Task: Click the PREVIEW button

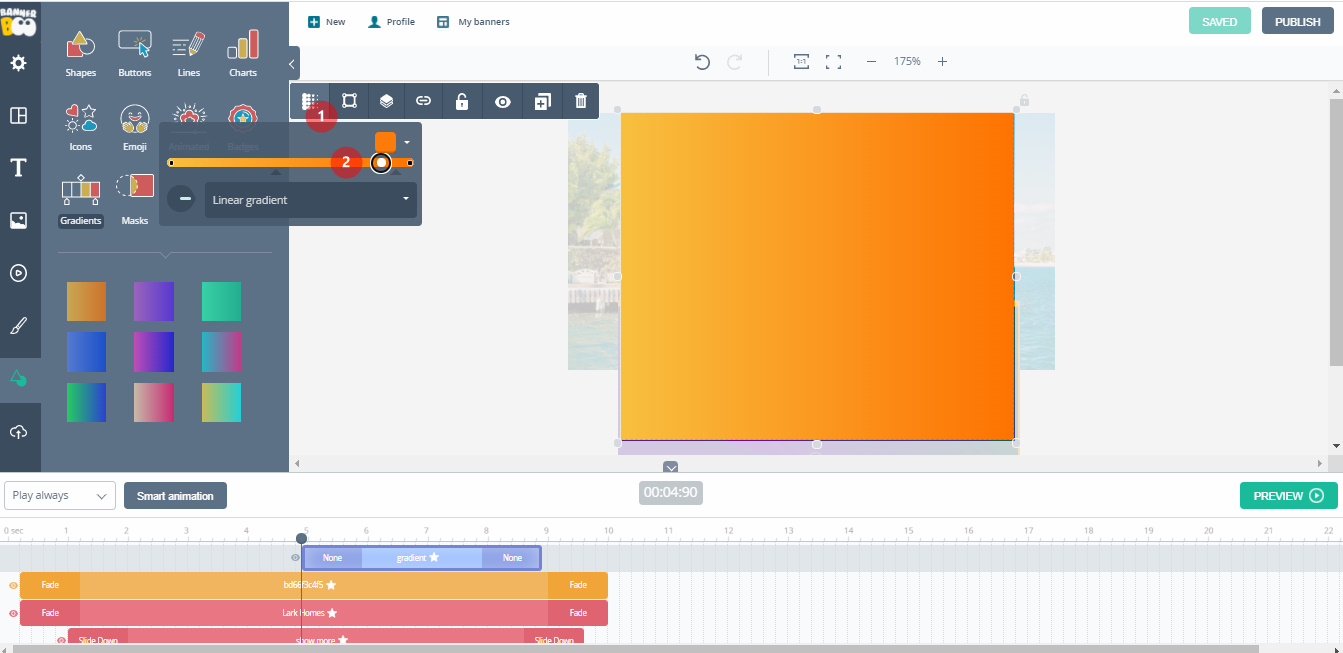Action: pos(1289,496)
